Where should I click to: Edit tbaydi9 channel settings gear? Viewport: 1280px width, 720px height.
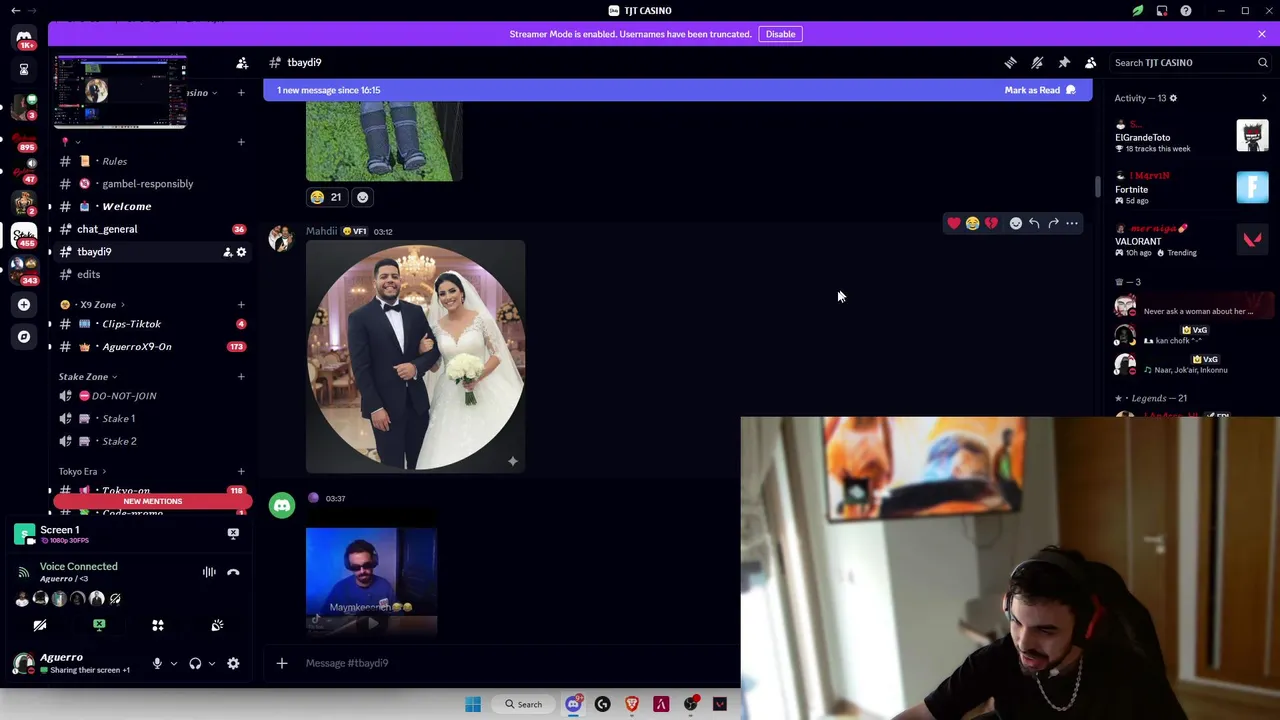(x=241, y=252)
